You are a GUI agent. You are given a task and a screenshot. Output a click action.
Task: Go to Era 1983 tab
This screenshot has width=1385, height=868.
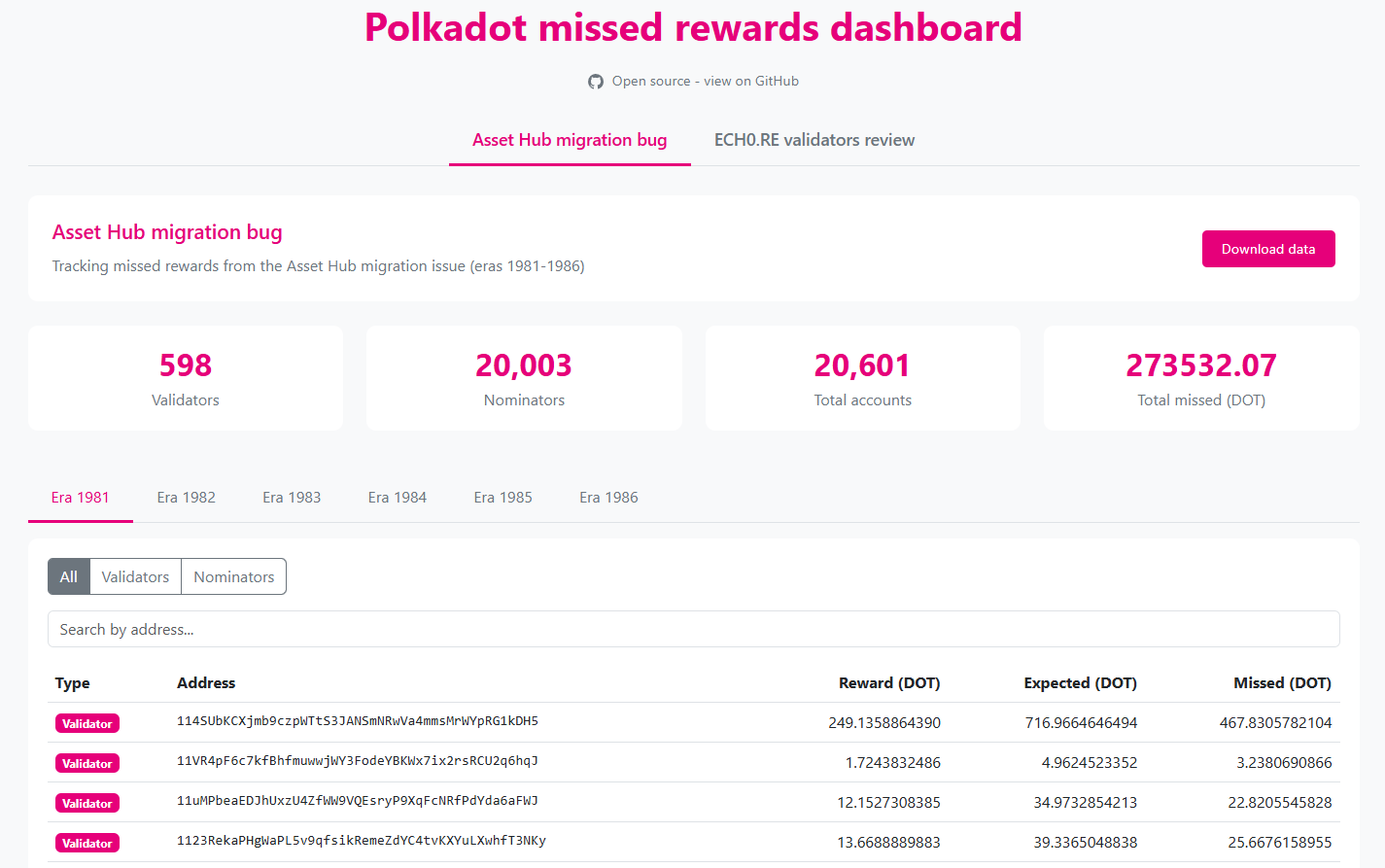(292, 498)
